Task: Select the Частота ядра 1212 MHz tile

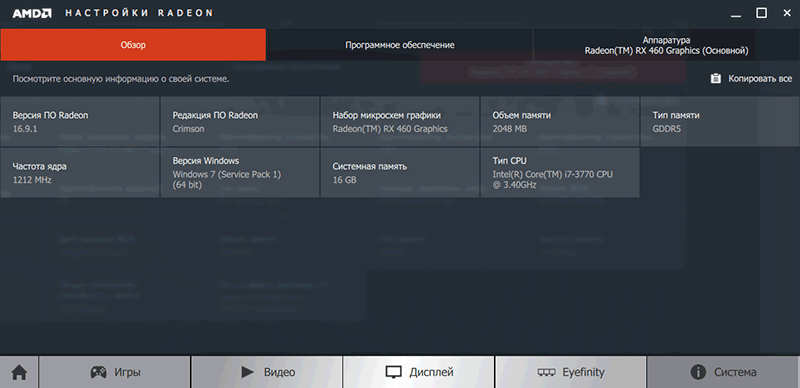Action: pos(80,173)
